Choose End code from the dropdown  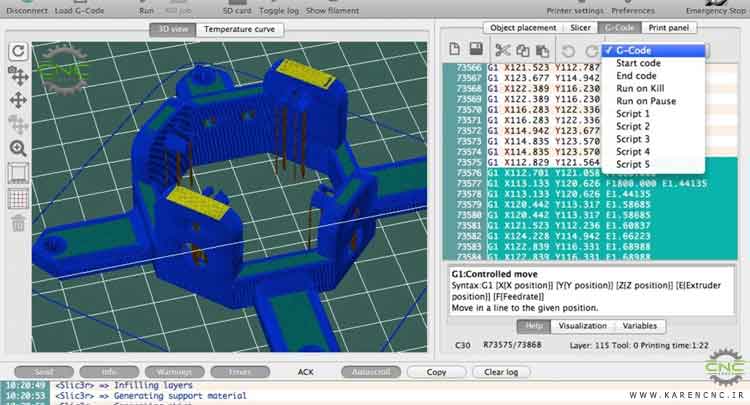pyautogui.click(x=653, y=76)
